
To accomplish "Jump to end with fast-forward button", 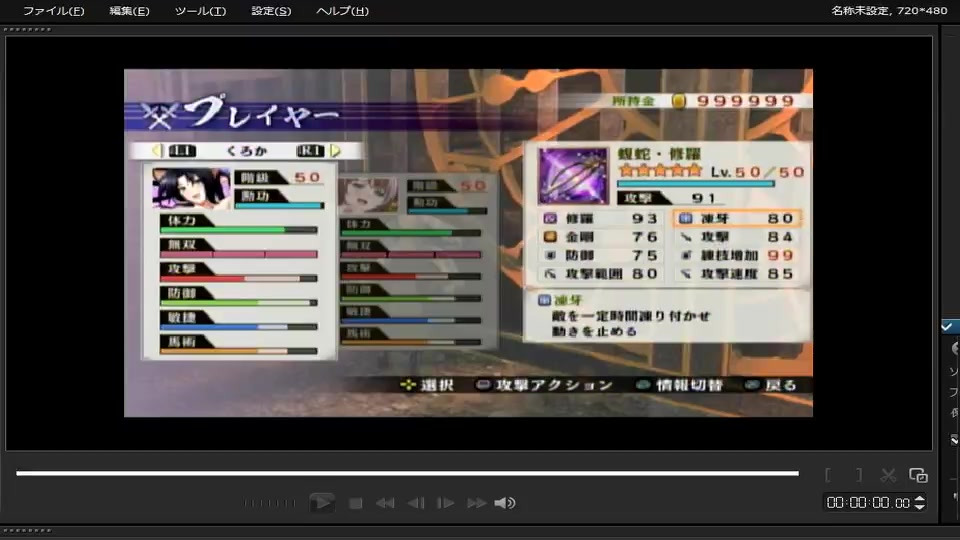I will [x=476, y=503].
